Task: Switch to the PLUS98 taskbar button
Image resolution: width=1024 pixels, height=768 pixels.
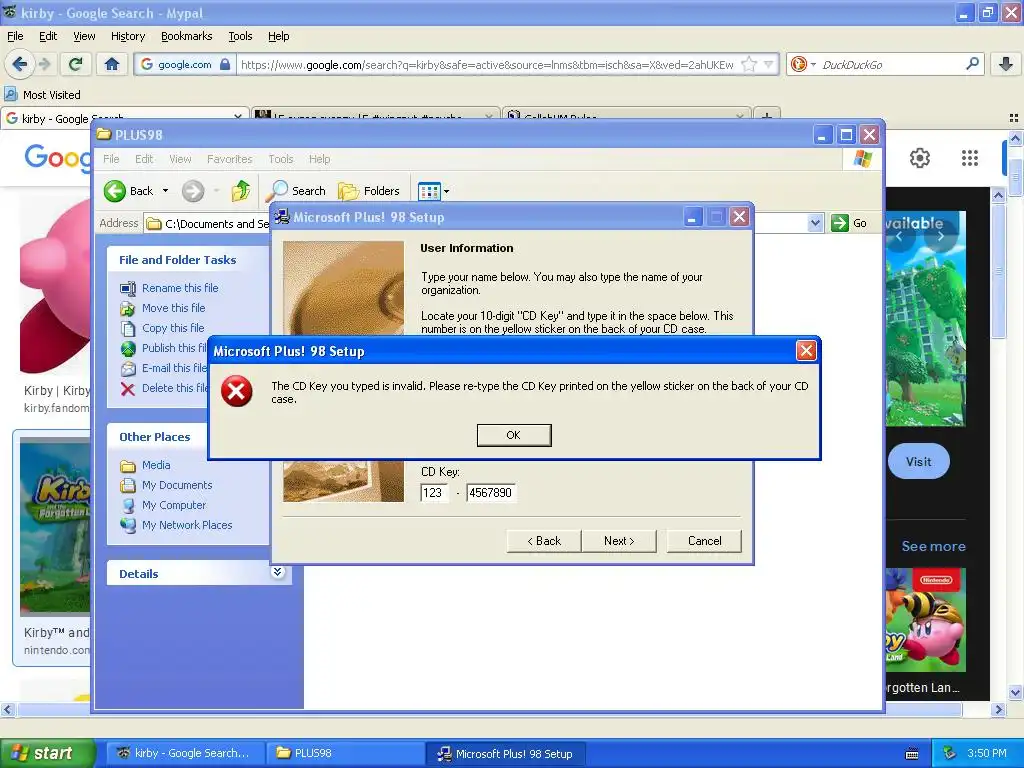Action: click(345, 753)
